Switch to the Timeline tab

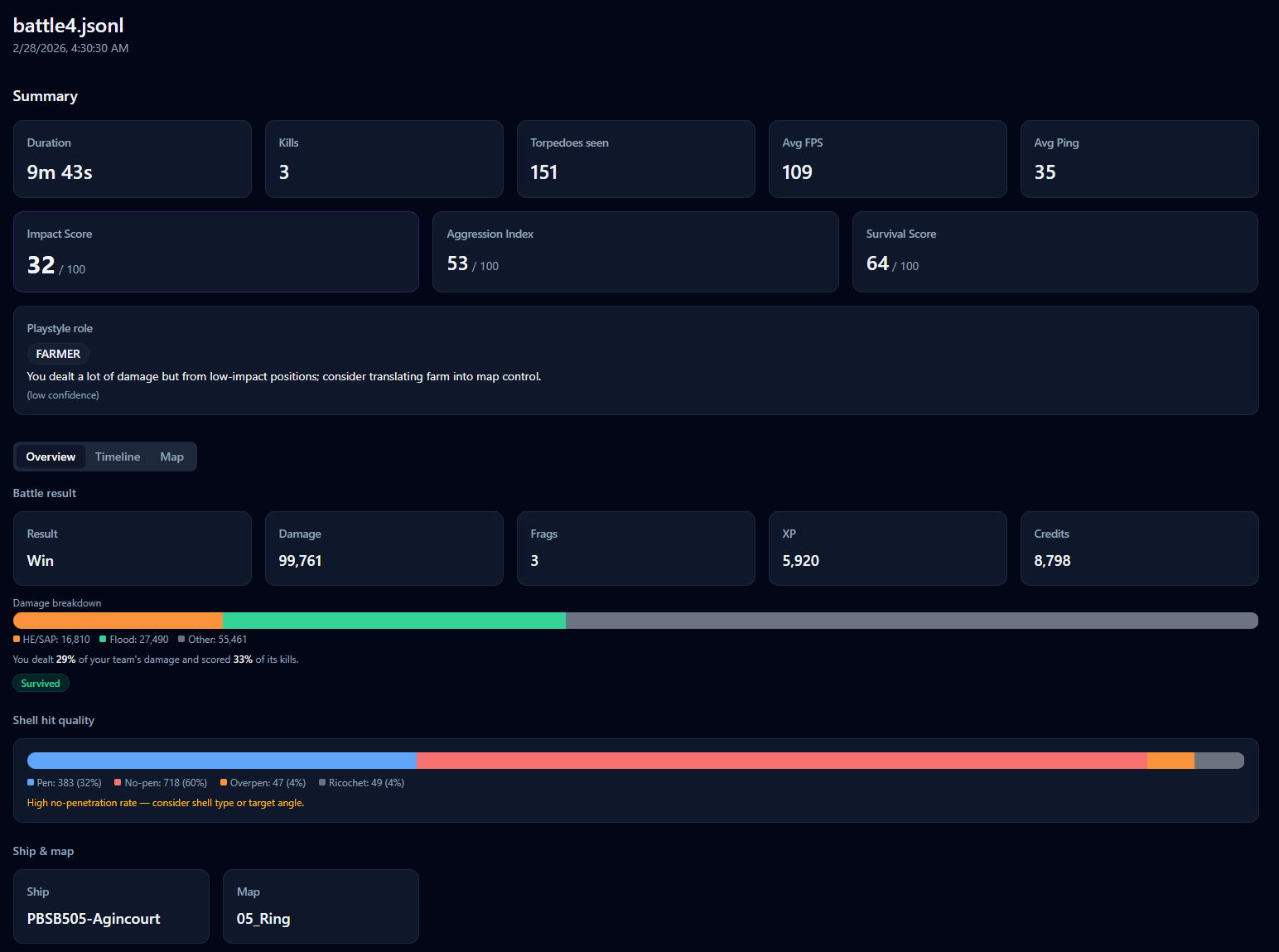(117, 457)
